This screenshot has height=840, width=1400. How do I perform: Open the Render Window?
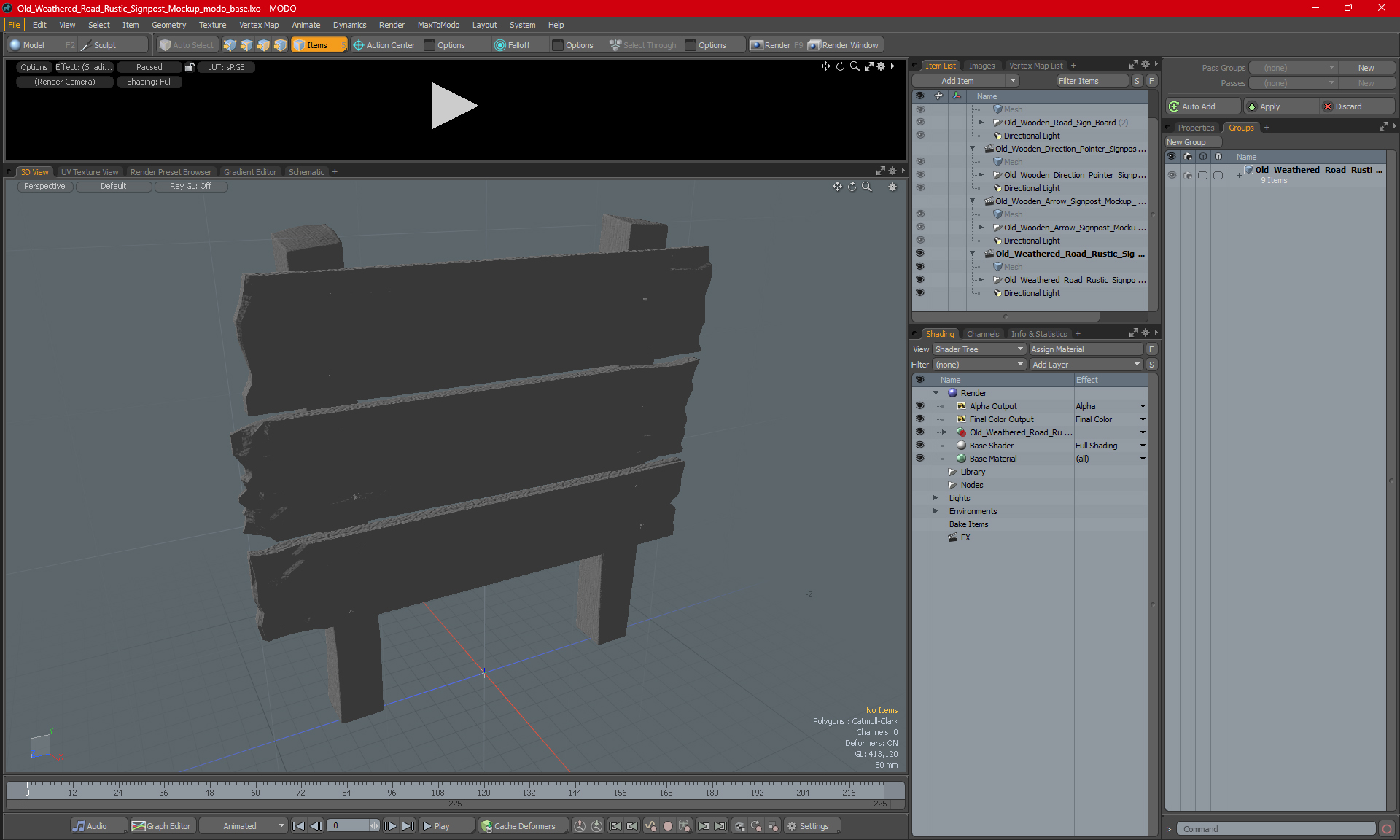844,45
